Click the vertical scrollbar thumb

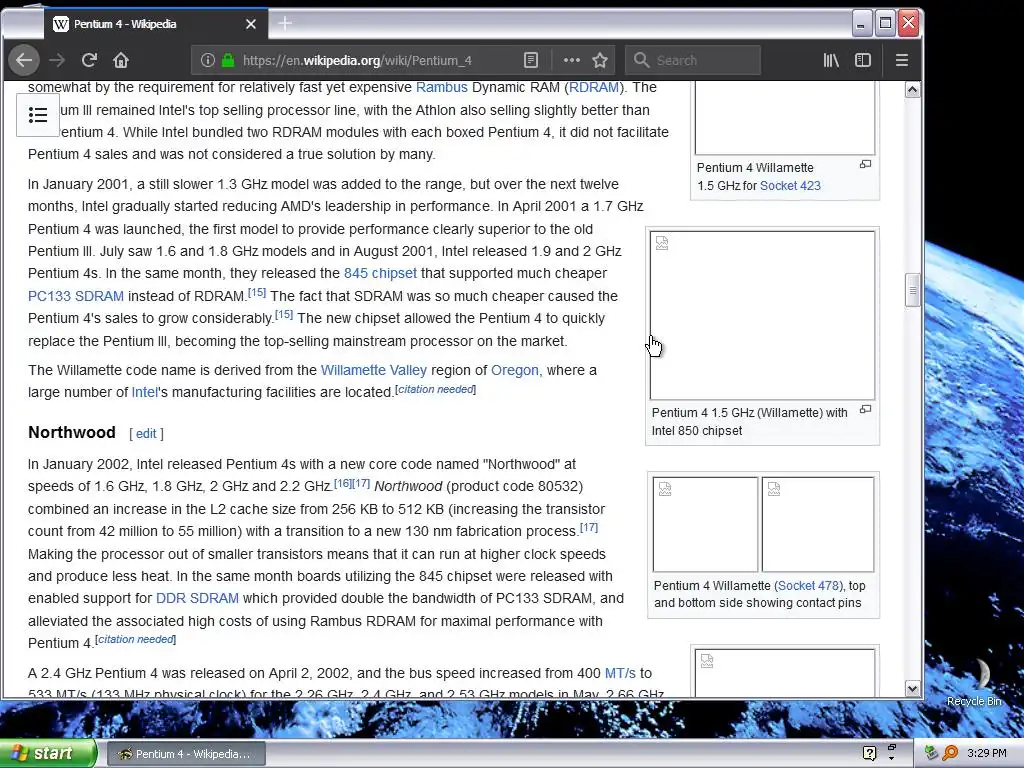912,290
